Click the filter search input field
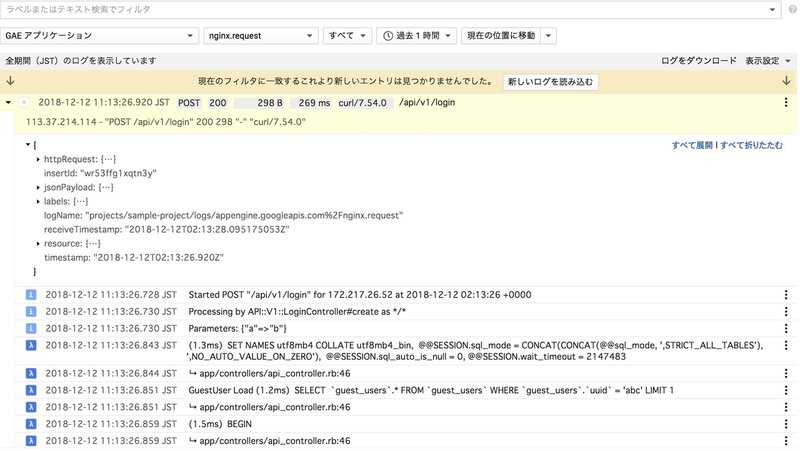The image size is (800, 451). 390,10
